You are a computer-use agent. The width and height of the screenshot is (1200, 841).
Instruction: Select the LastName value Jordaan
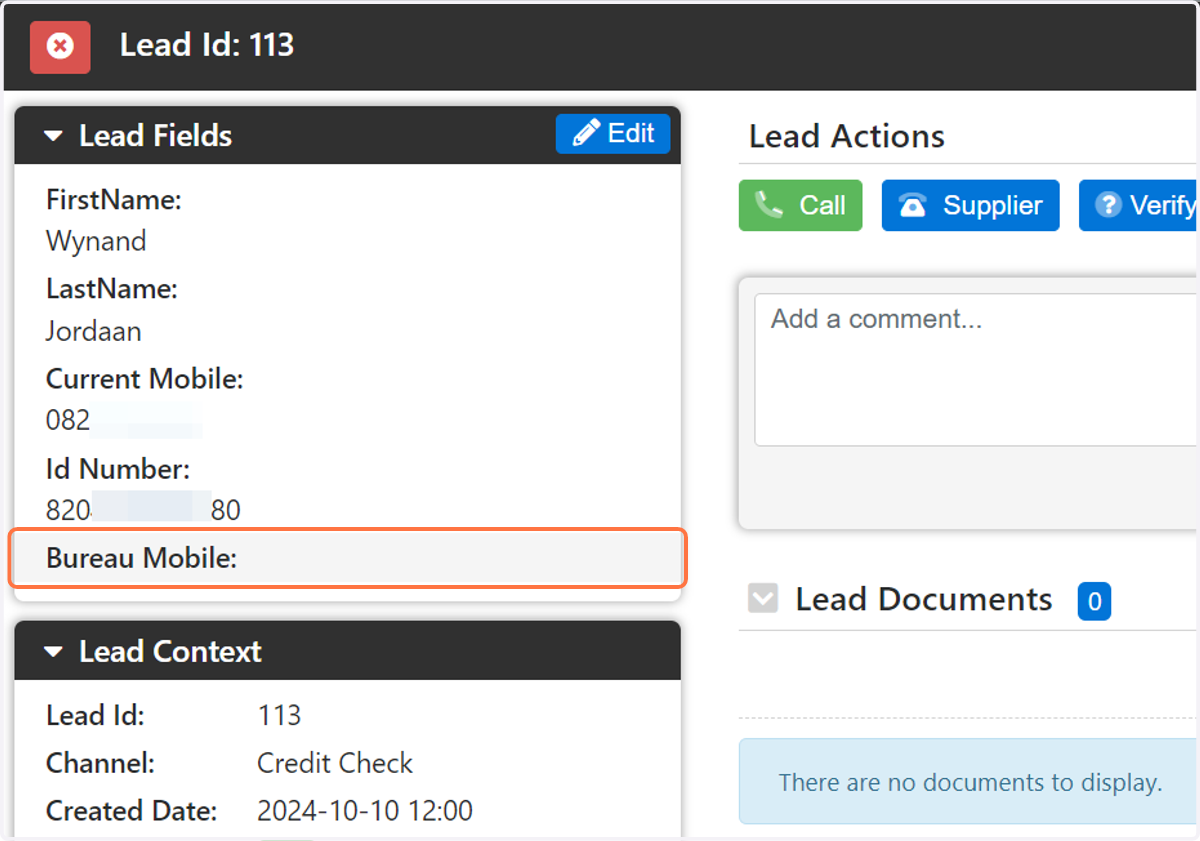[93, 331]
